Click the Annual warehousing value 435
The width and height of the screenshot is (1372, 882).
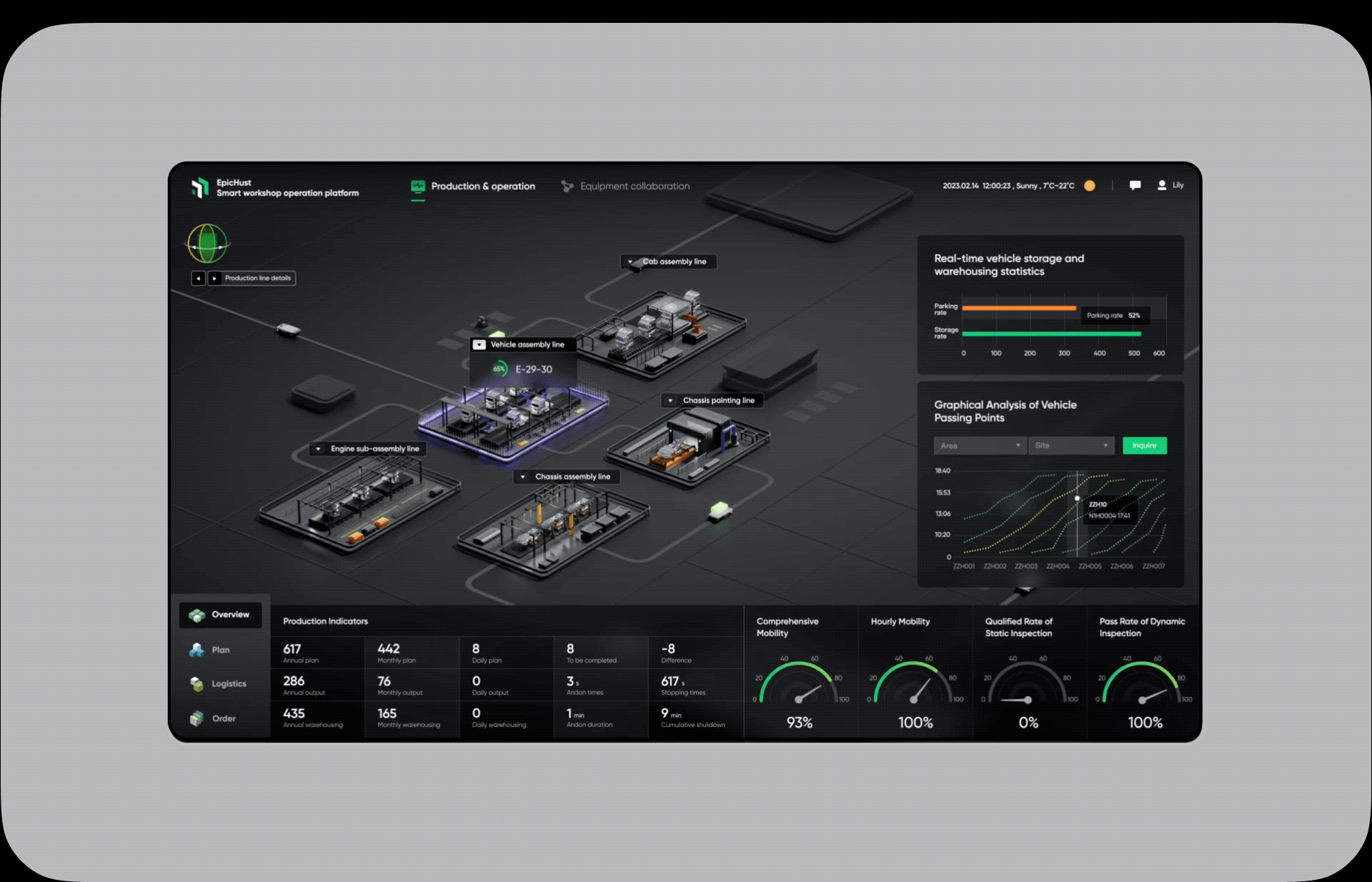pyautogui.click(x=294, y=713)
